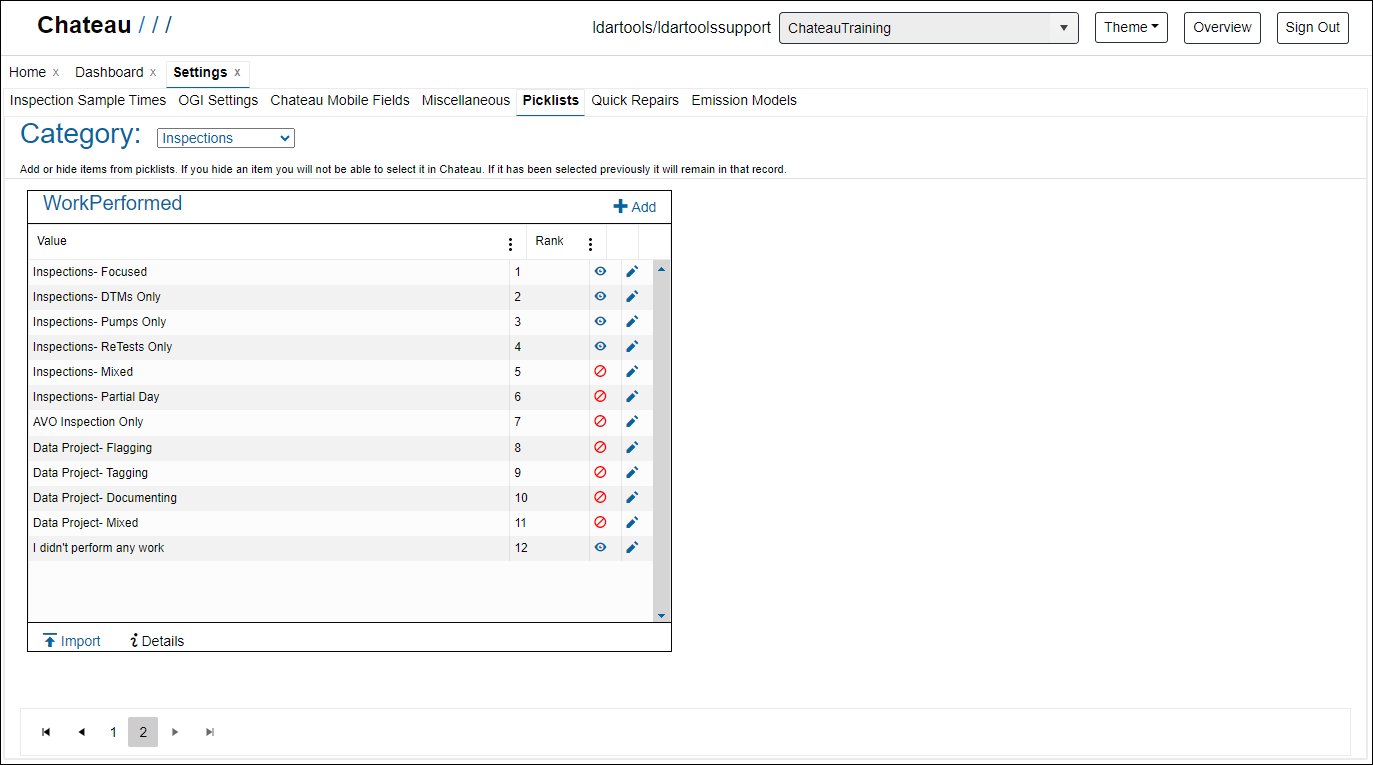Click the Overview button
This screenshot has width=1373, height=765.
[x=1222, y=28]
